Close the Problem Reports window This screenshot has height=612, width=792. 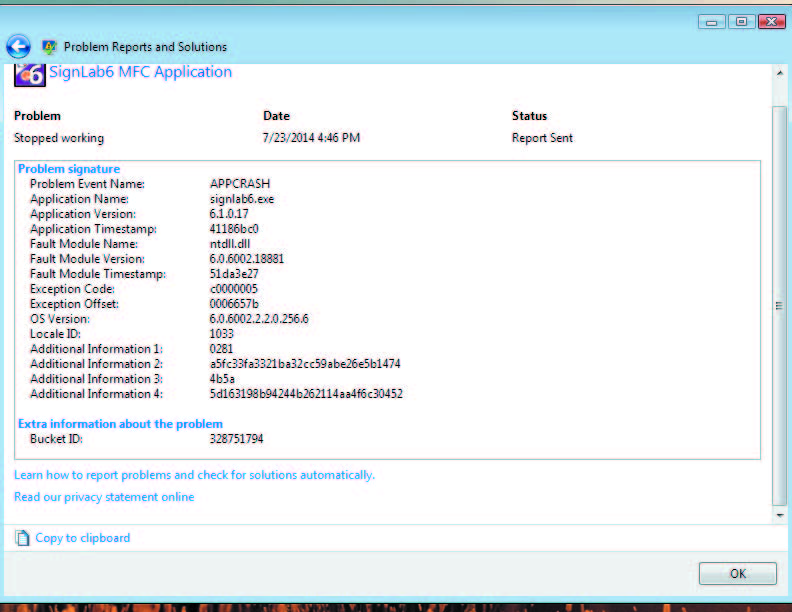(771, 22)
